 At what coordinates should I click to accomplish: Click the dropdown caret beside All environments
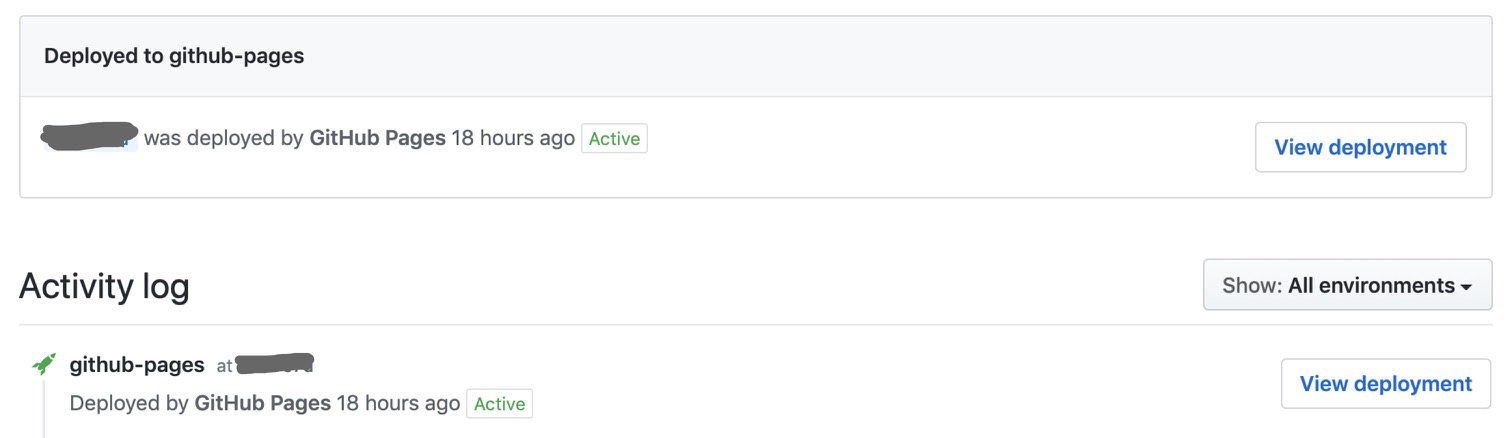(1466, 287)
